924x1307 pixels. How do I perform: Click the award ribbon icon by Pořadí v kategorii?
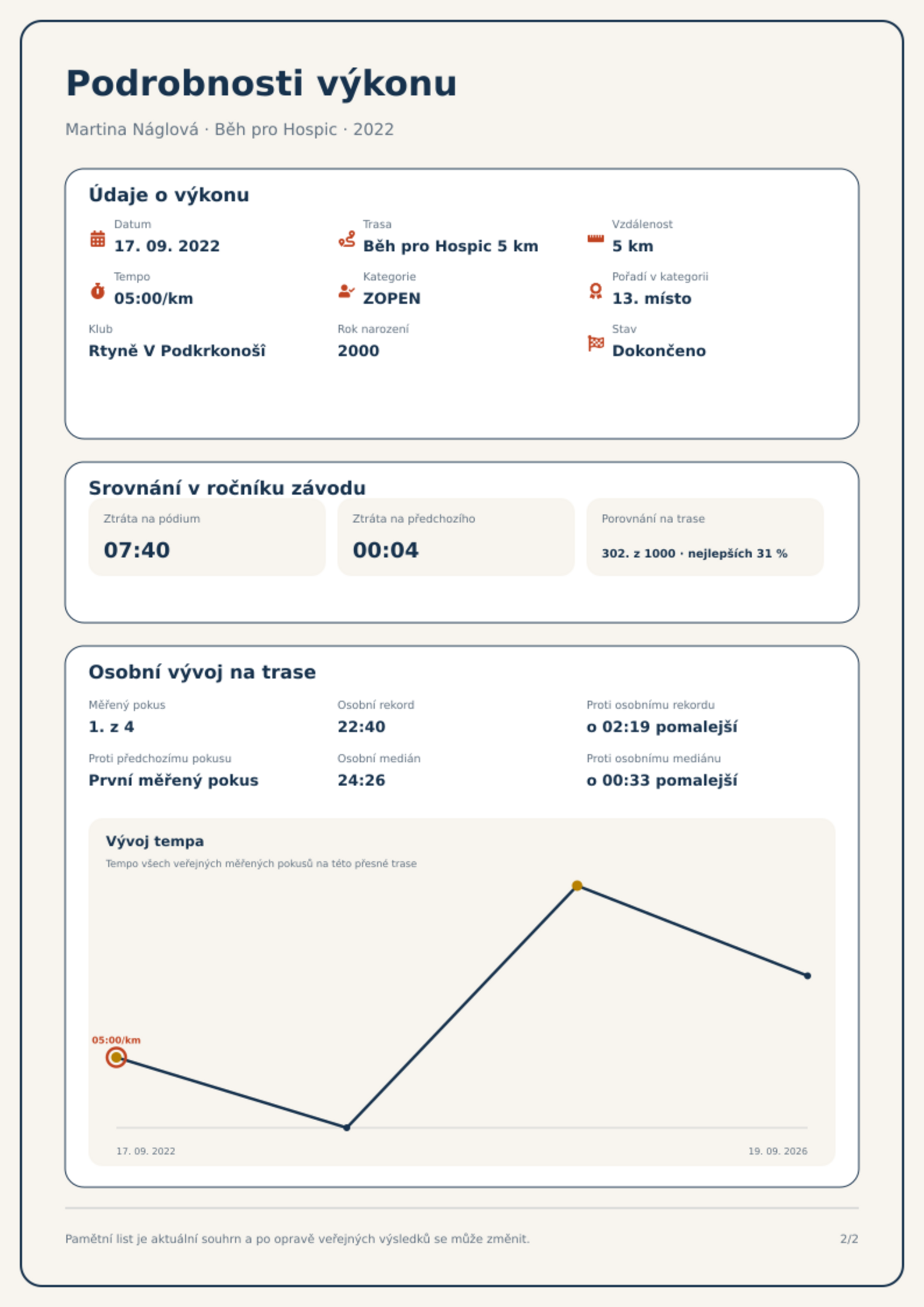coord(595,291)
